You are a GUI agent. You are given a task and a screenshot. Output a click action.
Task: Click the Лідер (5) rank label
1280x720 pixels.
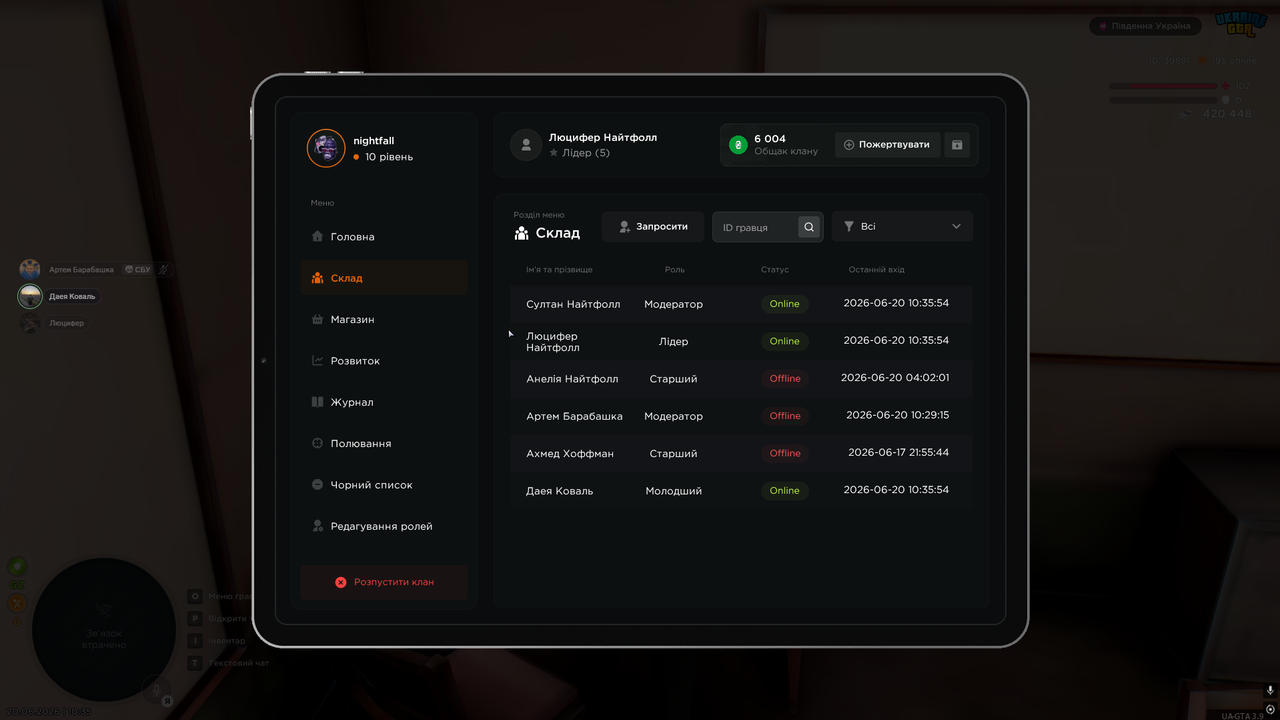point(586,153)
